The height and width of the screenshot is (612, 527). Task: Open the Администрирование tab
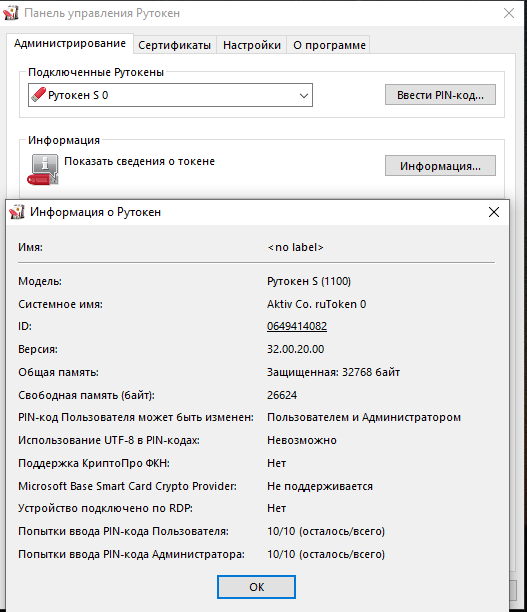tap(70, 43)
